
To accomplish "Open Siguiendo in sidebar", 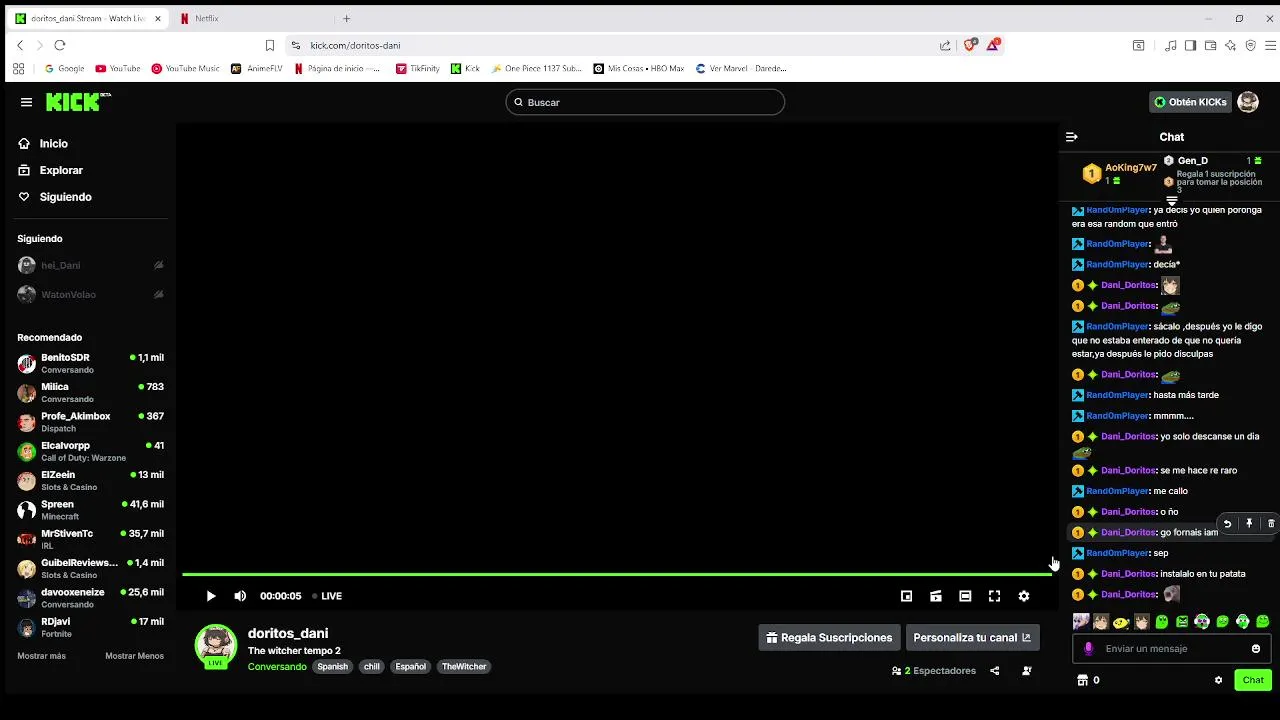I will pyautogui.click(x=55, y=197).
